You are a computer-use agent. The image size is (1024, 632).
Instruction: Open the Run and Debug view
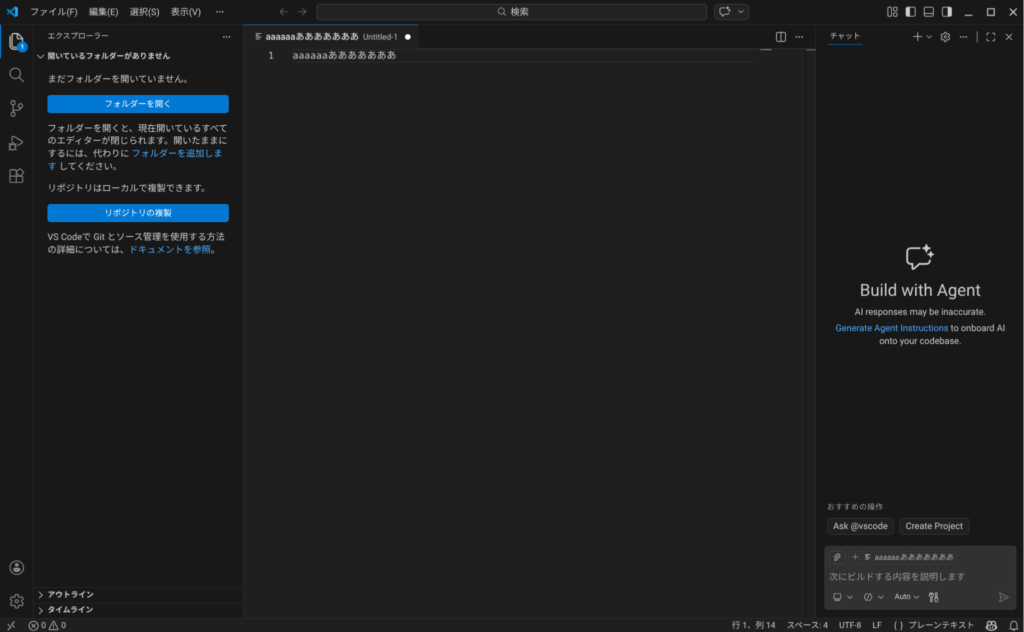[x=16, y=142]
